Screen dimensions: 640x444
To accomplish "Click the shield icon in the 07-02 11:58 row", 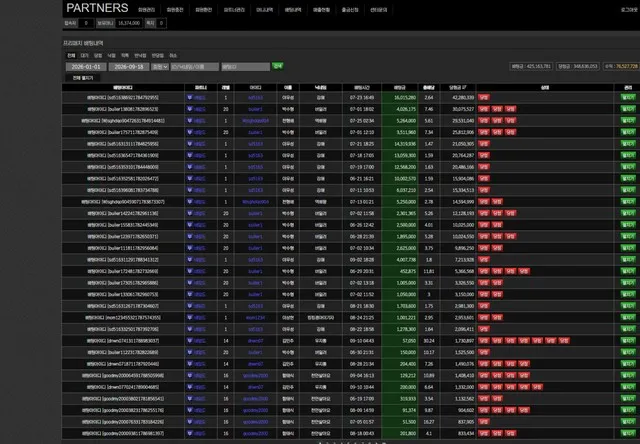I will 190,213.
